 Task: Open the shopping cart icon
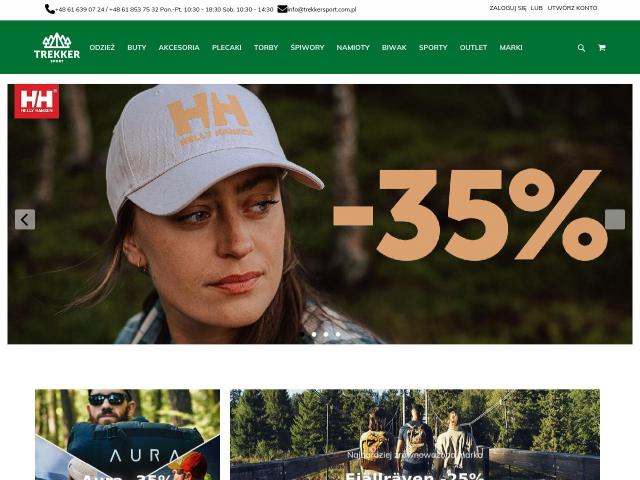(602, 48)
